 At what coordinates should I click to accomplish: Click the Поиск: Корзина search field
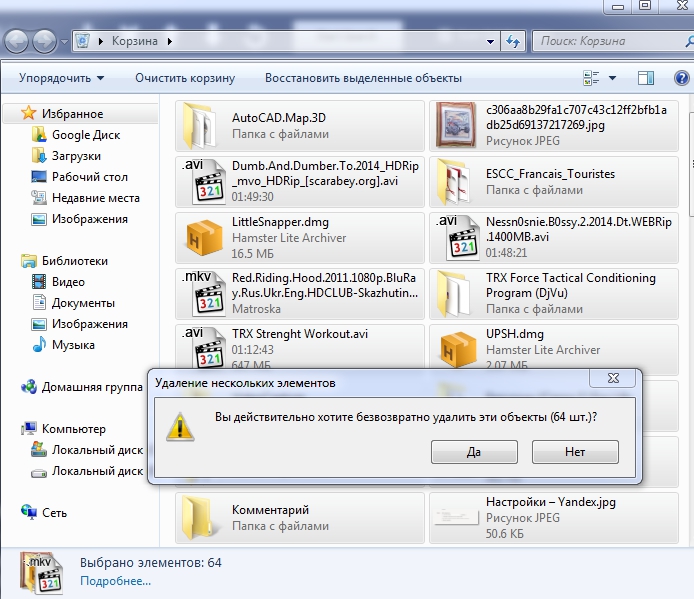pyautogui.click(x=605, y=41)
